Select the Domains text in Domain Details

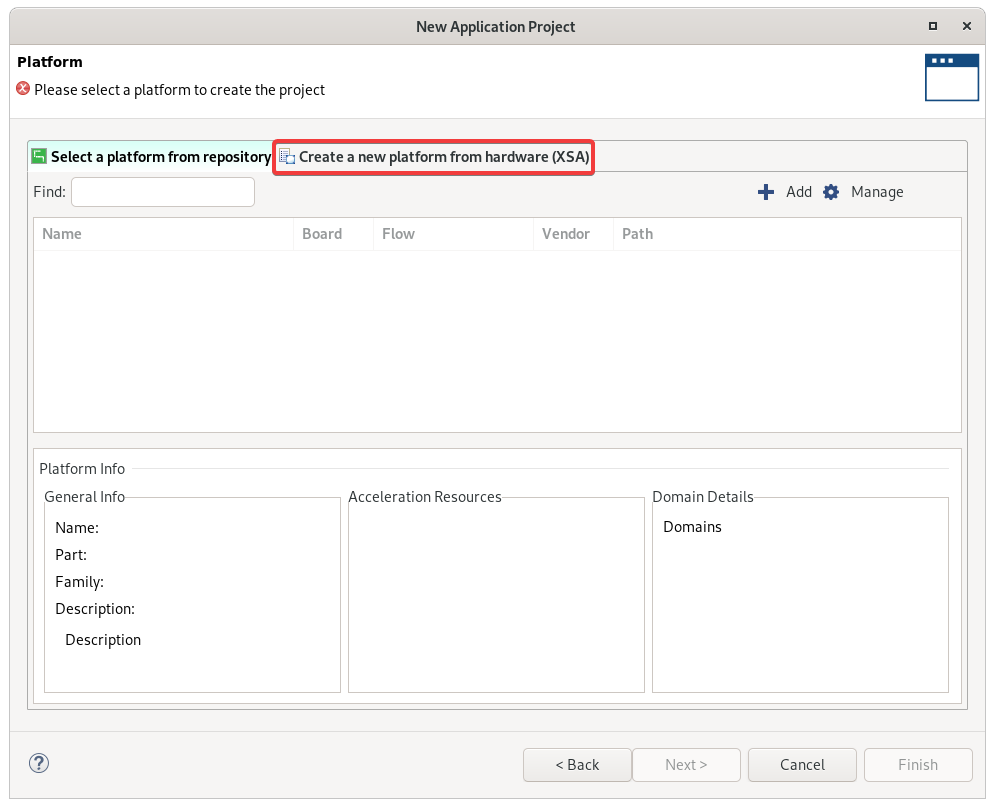(x=692, y=527)
